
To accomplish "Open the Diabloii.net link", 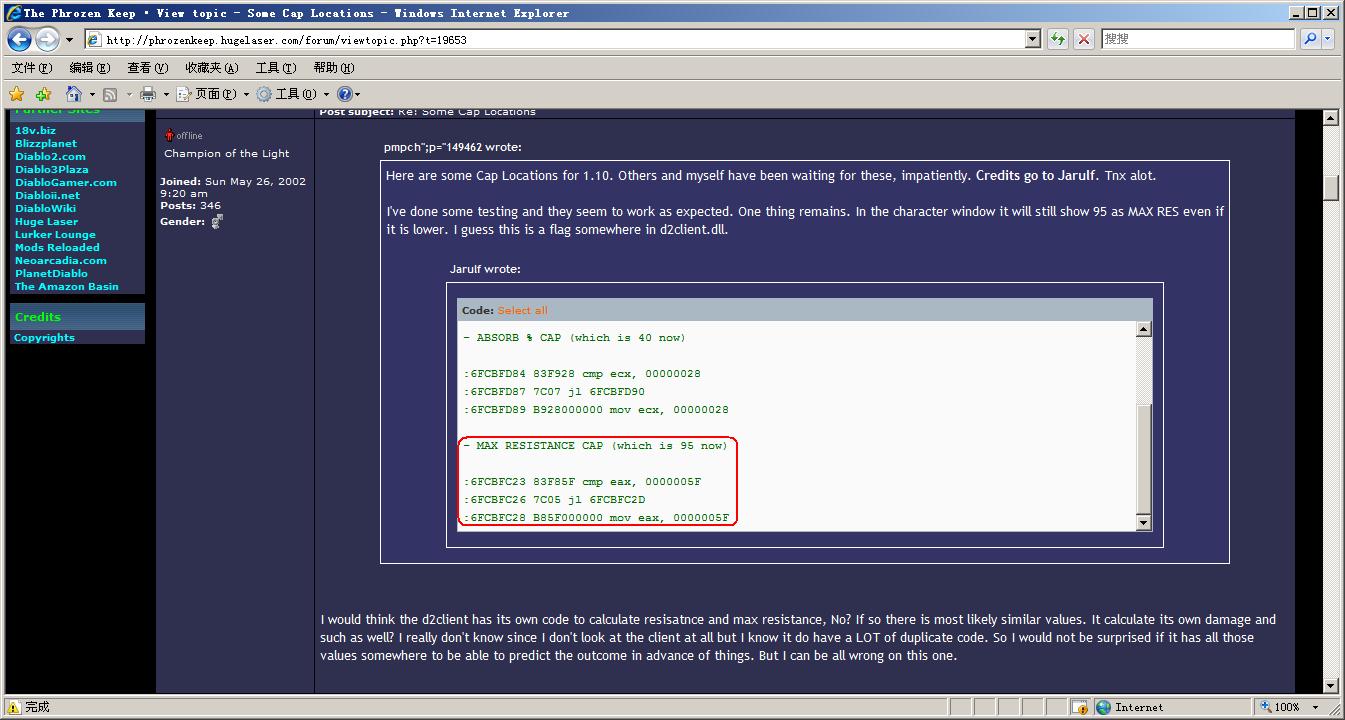I will (x=47, y=196).
